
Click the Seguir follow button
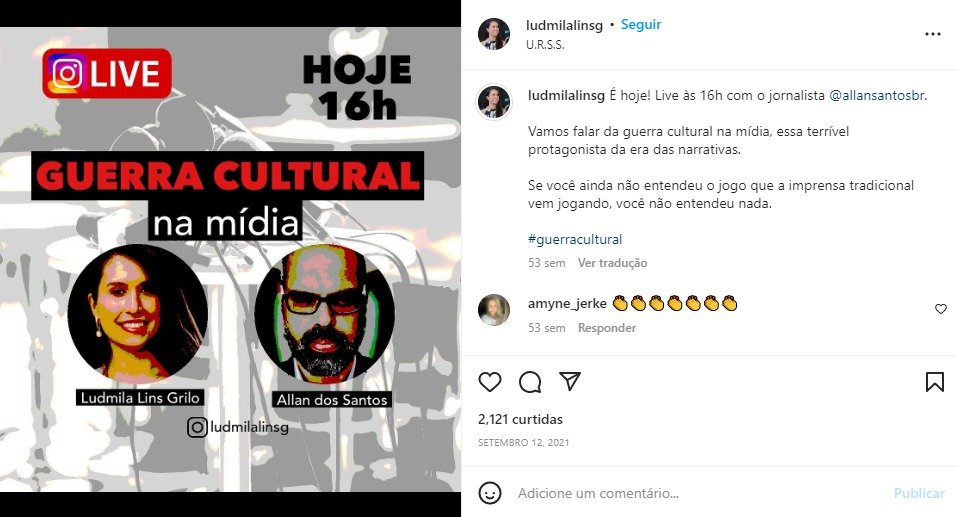click(641, 24)
